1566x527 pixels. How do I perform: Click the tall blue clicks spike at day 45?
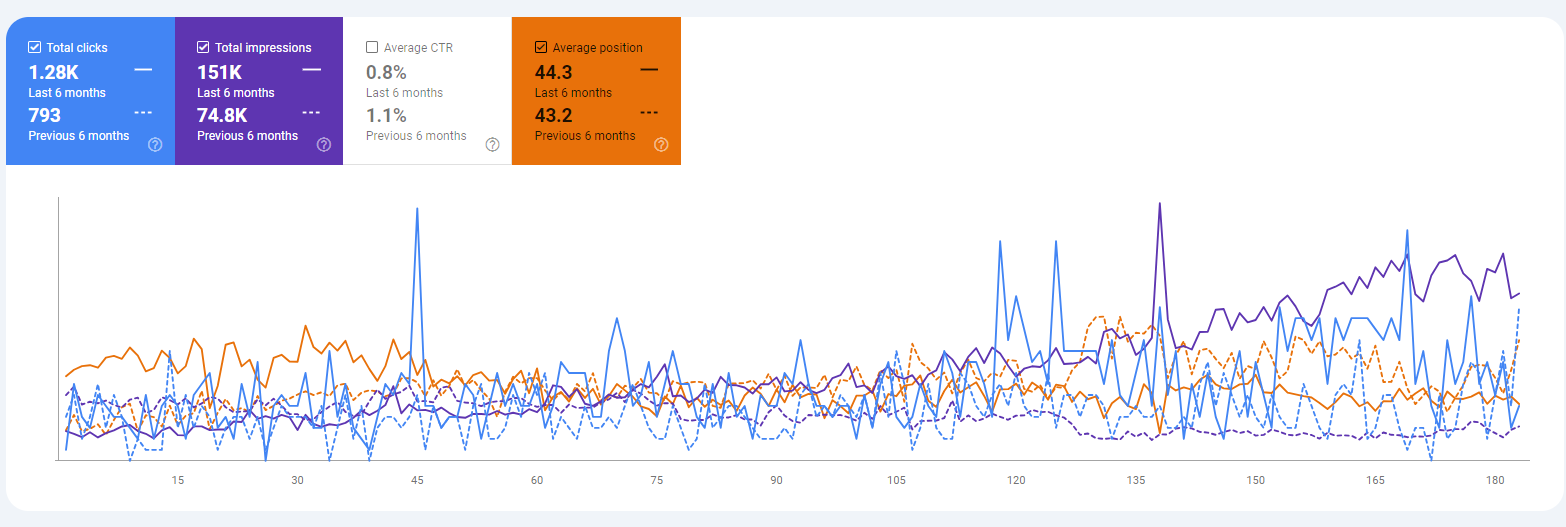[416, 210]
